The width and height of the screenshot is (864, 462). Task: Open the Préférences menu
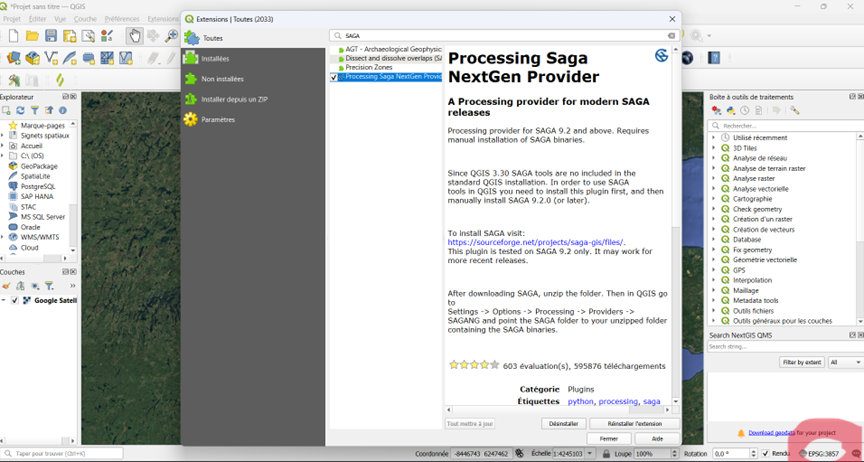tap(122, 19)
